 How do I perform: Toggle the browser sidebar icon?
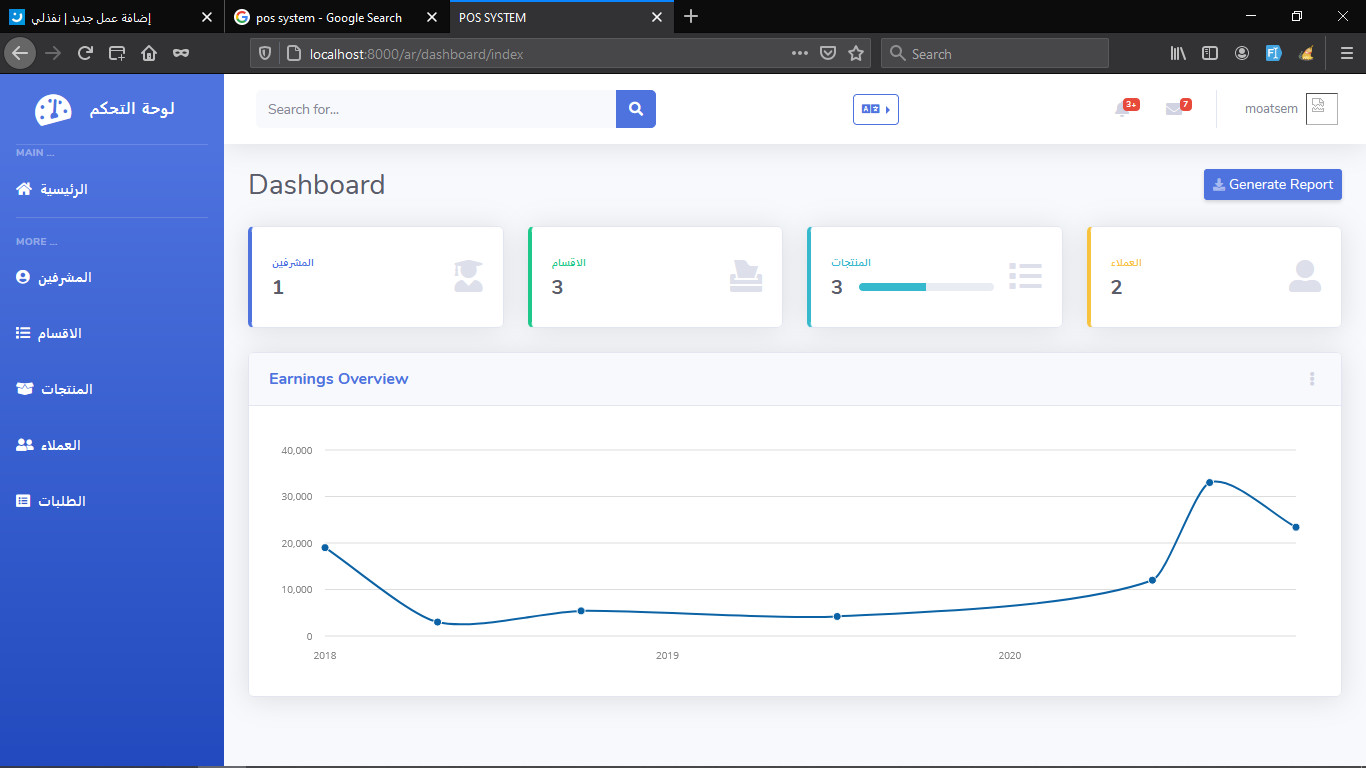pos(1210,53)
